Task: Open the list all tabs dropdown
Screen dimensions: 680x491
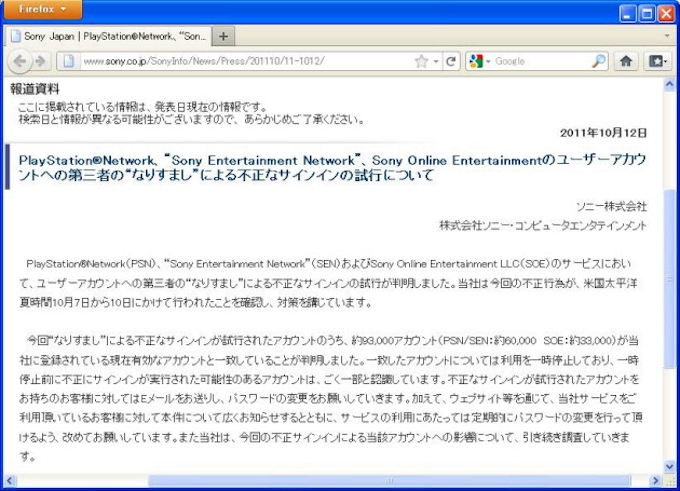Action: pos(667,36)
